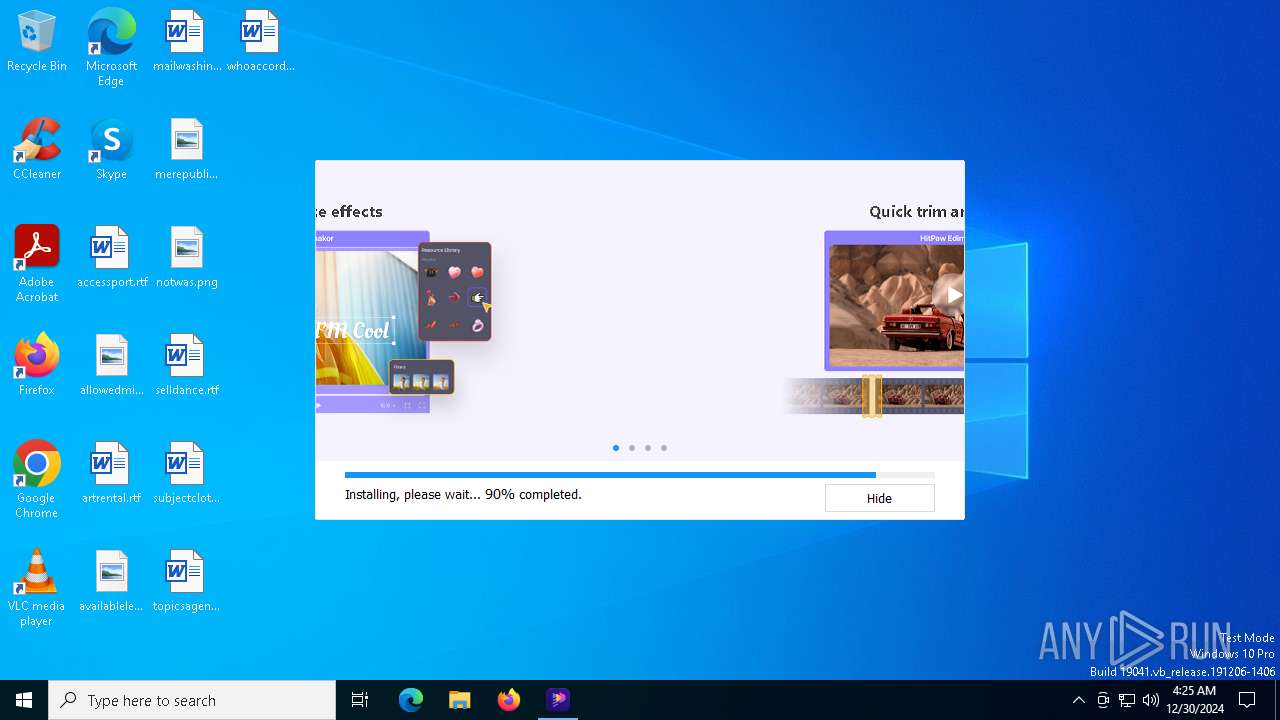Open the volume tray icon

tap(1151, 700)
